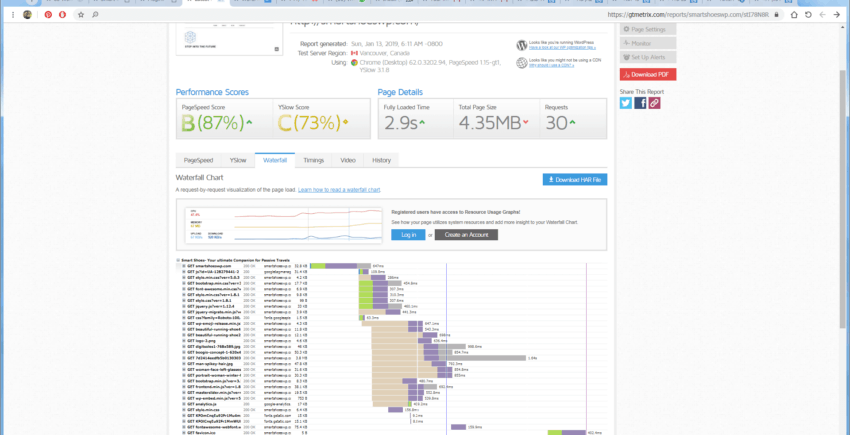Share report on Facebook
This screenshot has height=435, width=850.
pos(640,103)
